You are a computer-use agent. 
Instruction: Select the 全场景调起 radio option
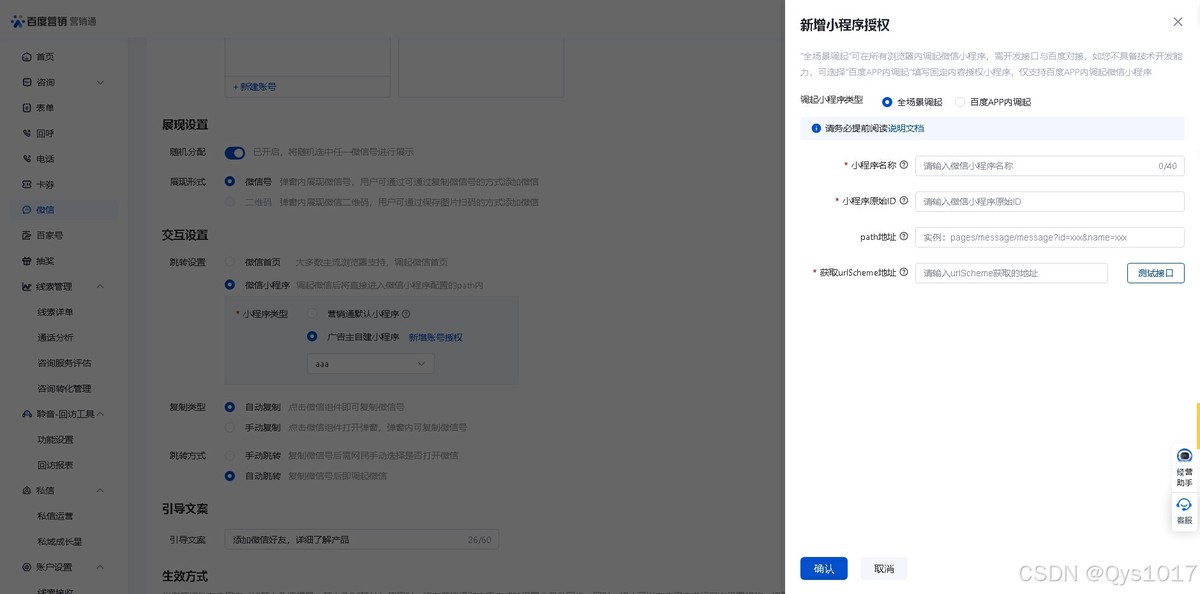point(887,102)
